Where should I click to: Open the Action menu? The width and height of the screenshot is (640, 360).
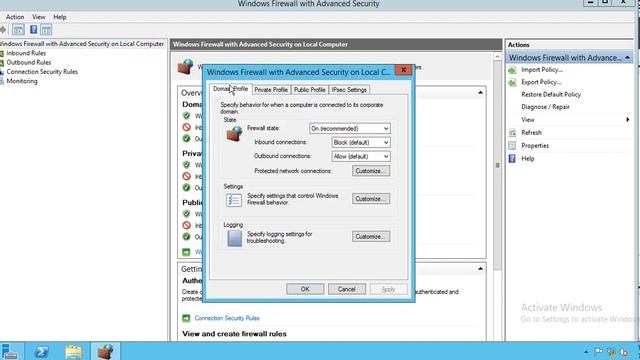[x=15, y=17]
